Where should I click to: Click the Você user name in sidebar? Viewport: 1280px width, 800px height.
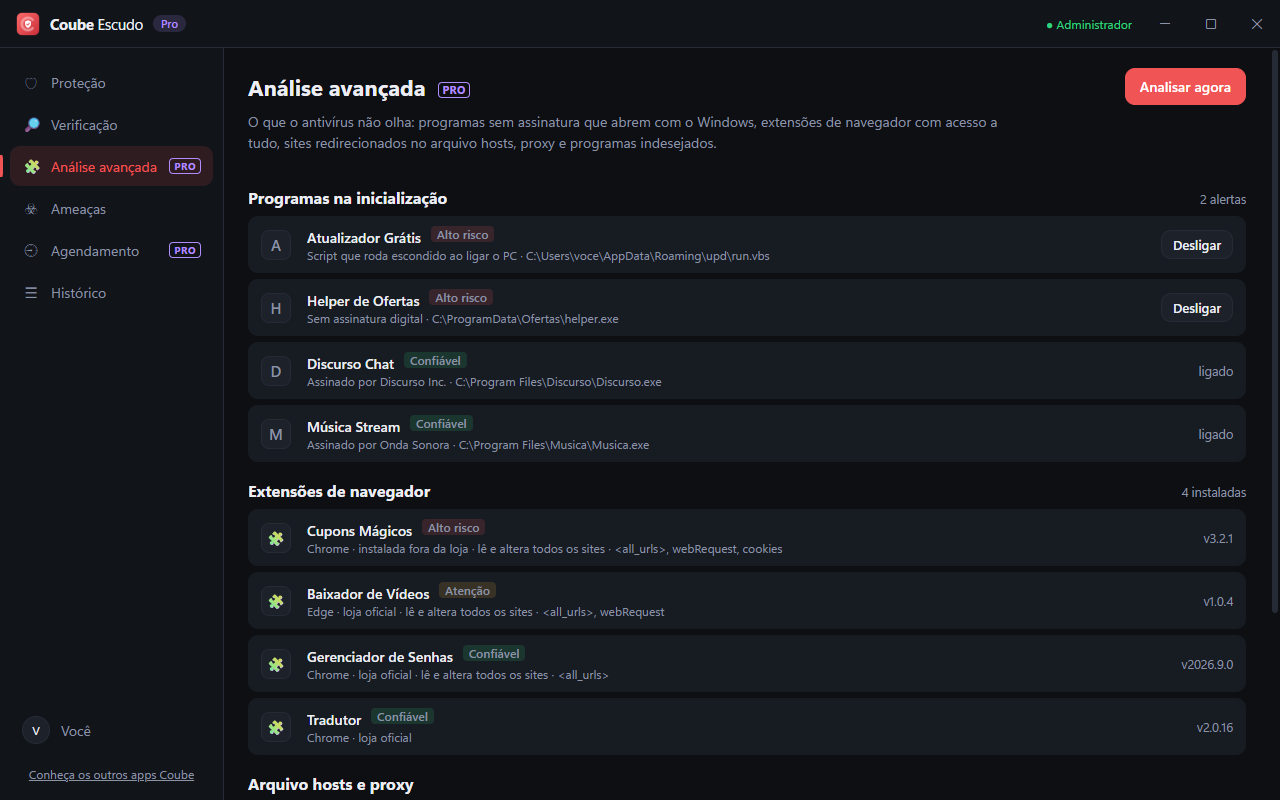[76, 731]
